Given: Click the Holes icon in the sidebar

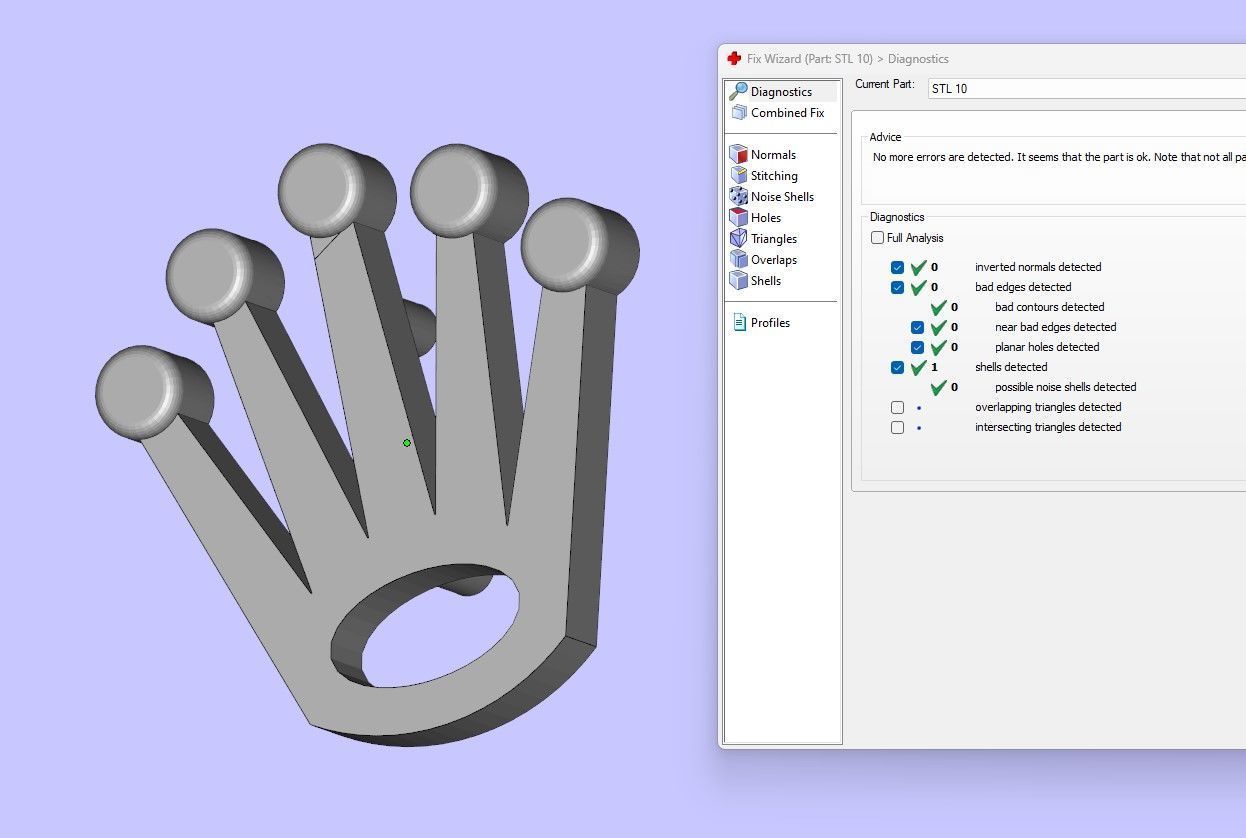Looking at the screenshot, I should tap(738, 217).
